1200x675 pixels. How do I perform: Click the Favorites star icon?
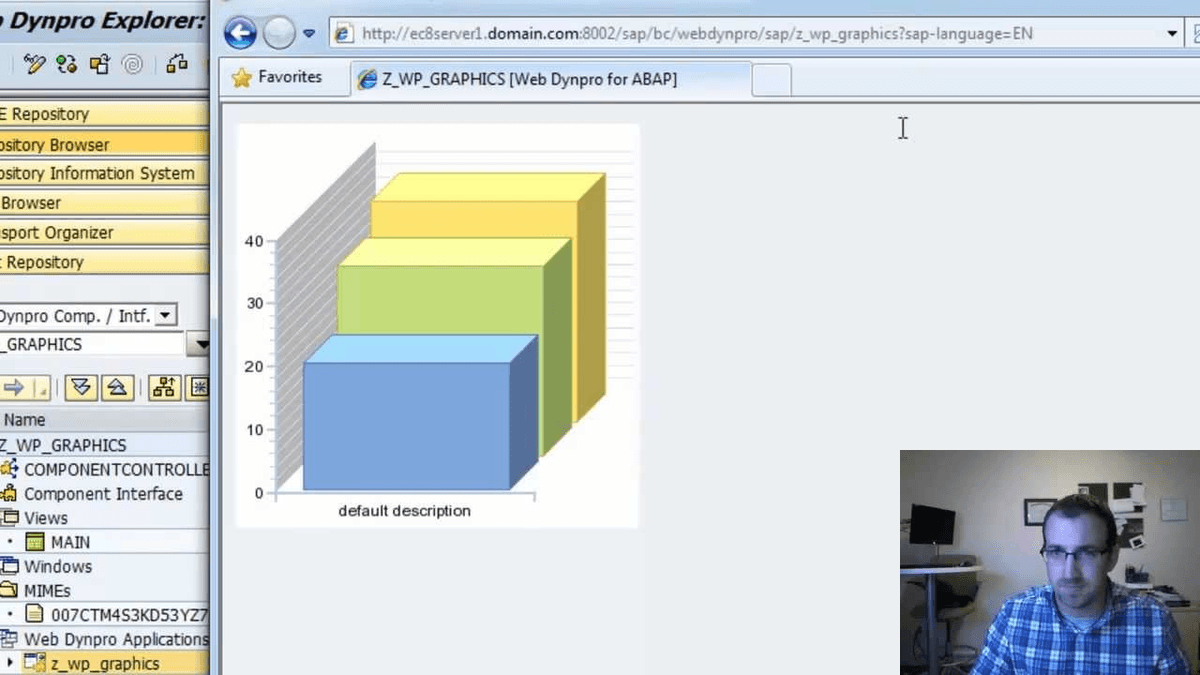point(241,77)
